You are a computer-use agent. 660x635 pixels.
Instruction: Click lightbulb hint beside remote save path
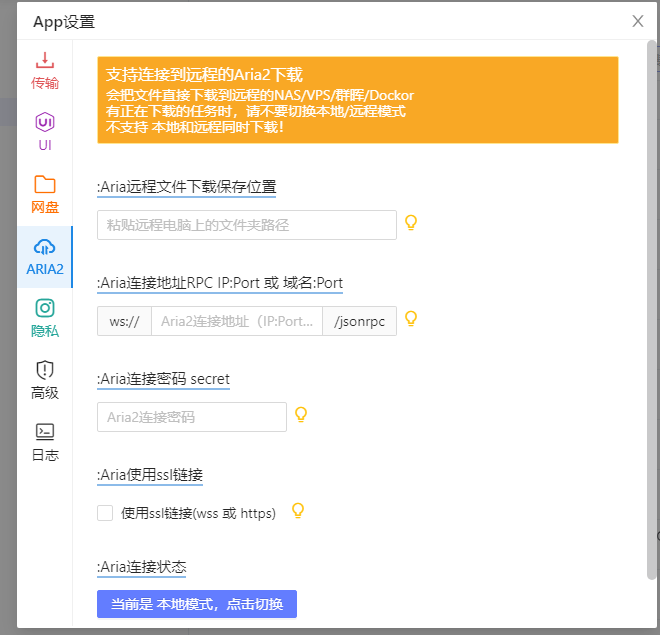pos(410,223)
